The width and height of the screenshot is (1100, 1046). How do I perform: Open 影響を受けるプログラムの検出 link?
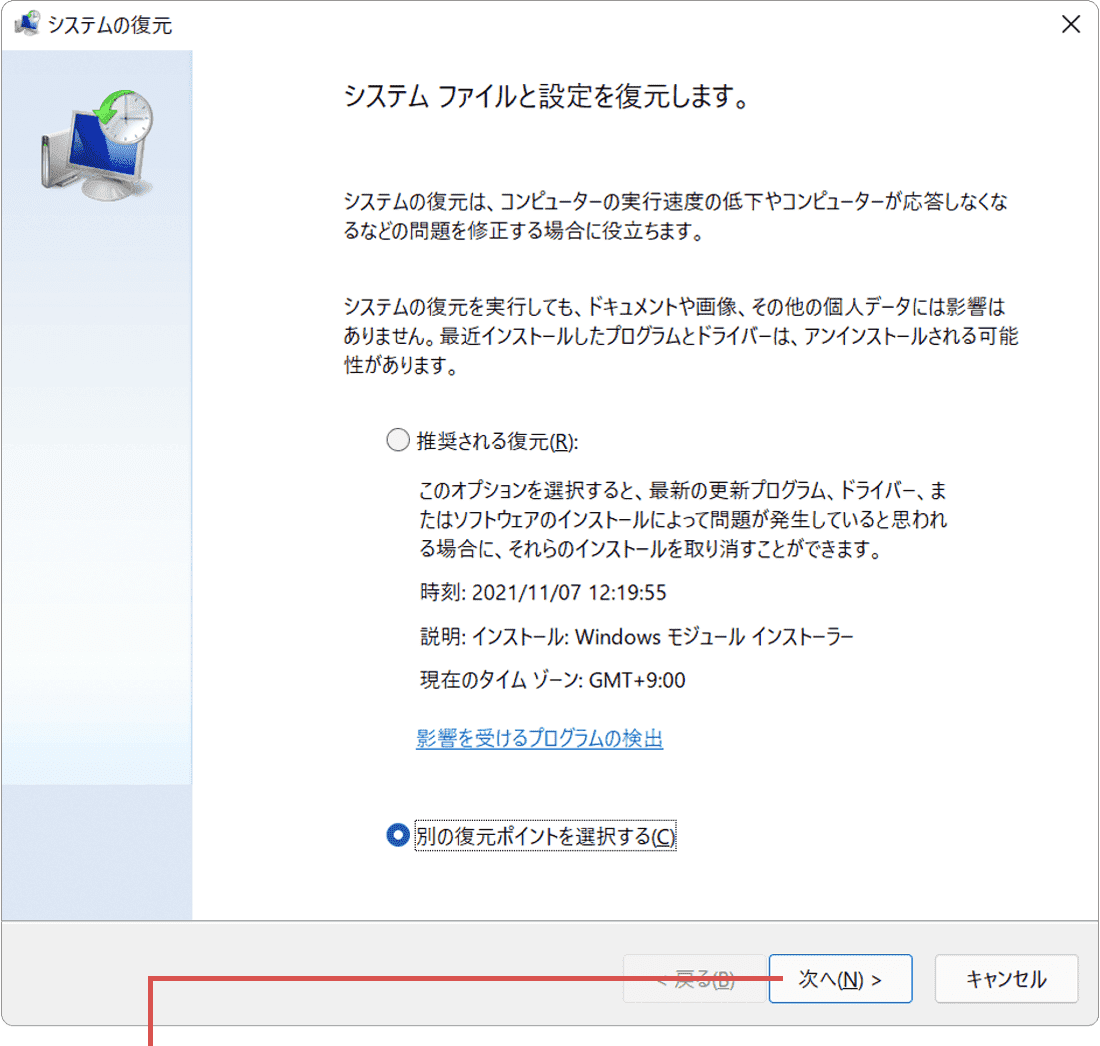[541, 738]
